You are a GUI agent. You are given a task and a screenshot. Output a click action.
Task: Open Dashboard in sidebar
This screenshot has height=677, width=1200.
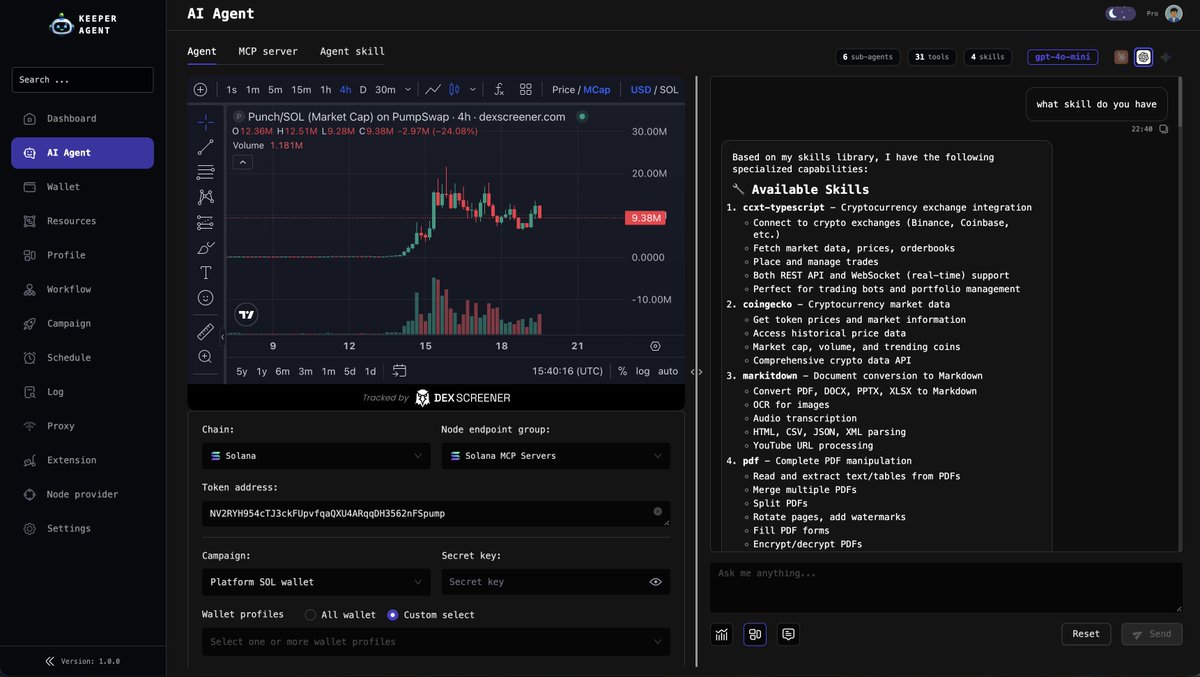pyautogui.click(x=82, y=119)
